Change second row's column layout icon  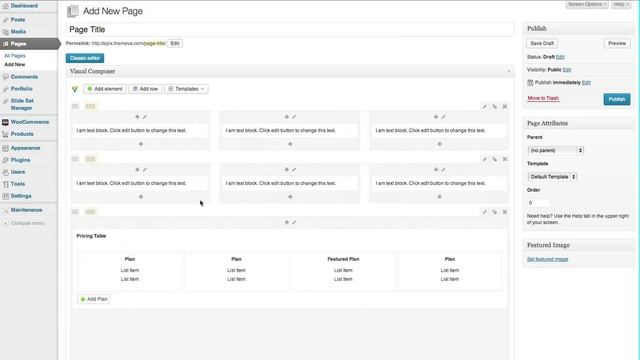point(90,159)
